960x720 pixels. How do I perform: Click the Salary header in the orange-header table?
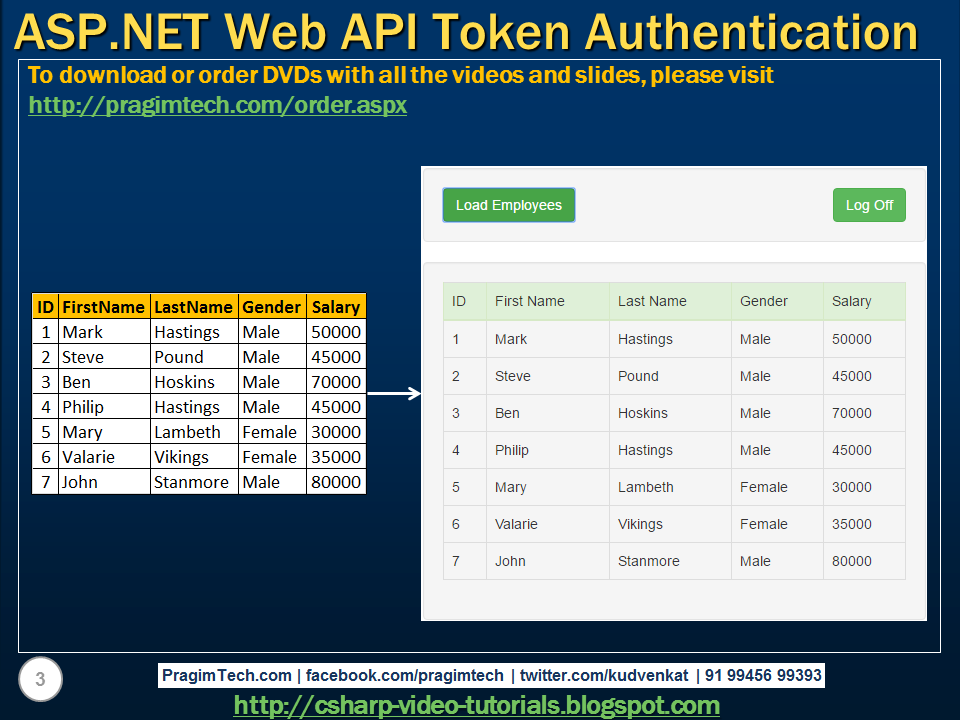click(x=336, y=307)
